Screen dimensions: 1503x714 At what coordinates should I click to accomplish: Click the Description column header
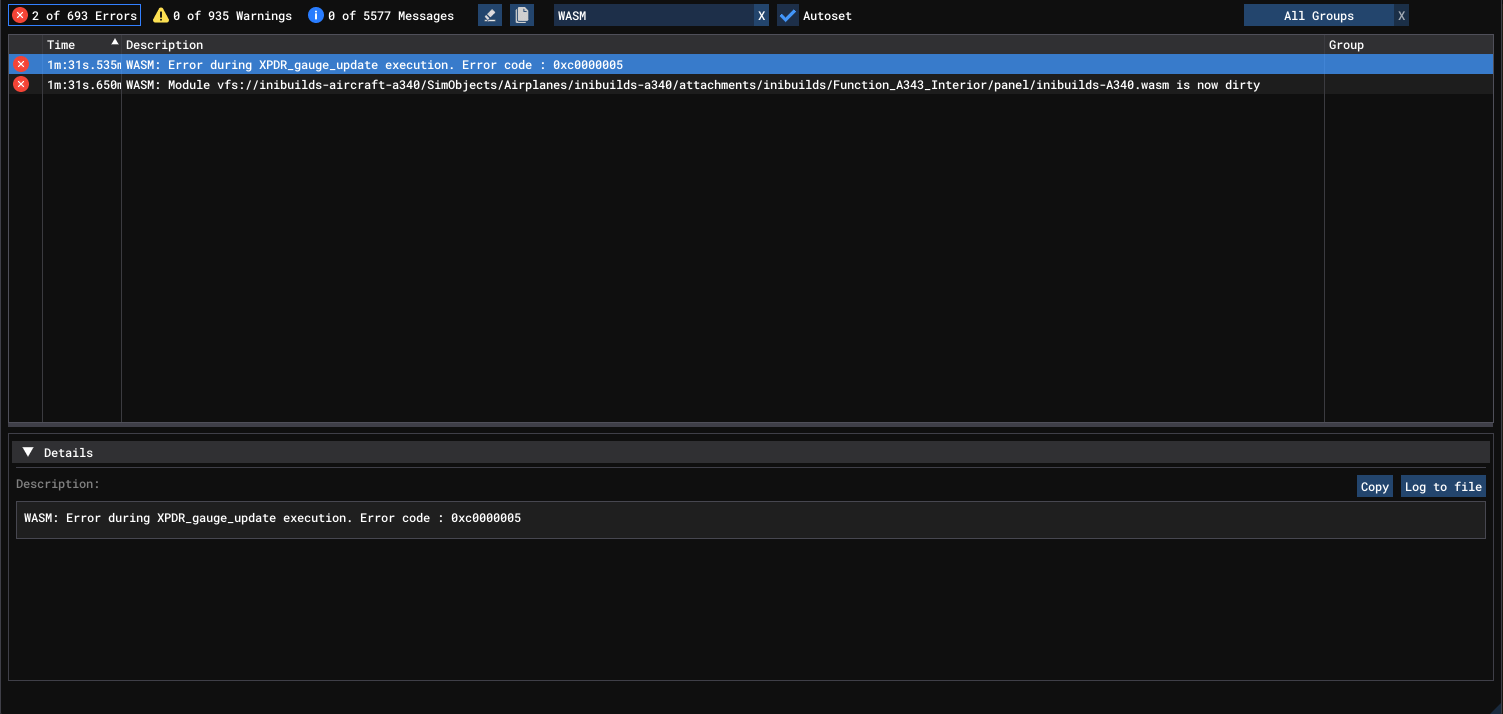165,45
